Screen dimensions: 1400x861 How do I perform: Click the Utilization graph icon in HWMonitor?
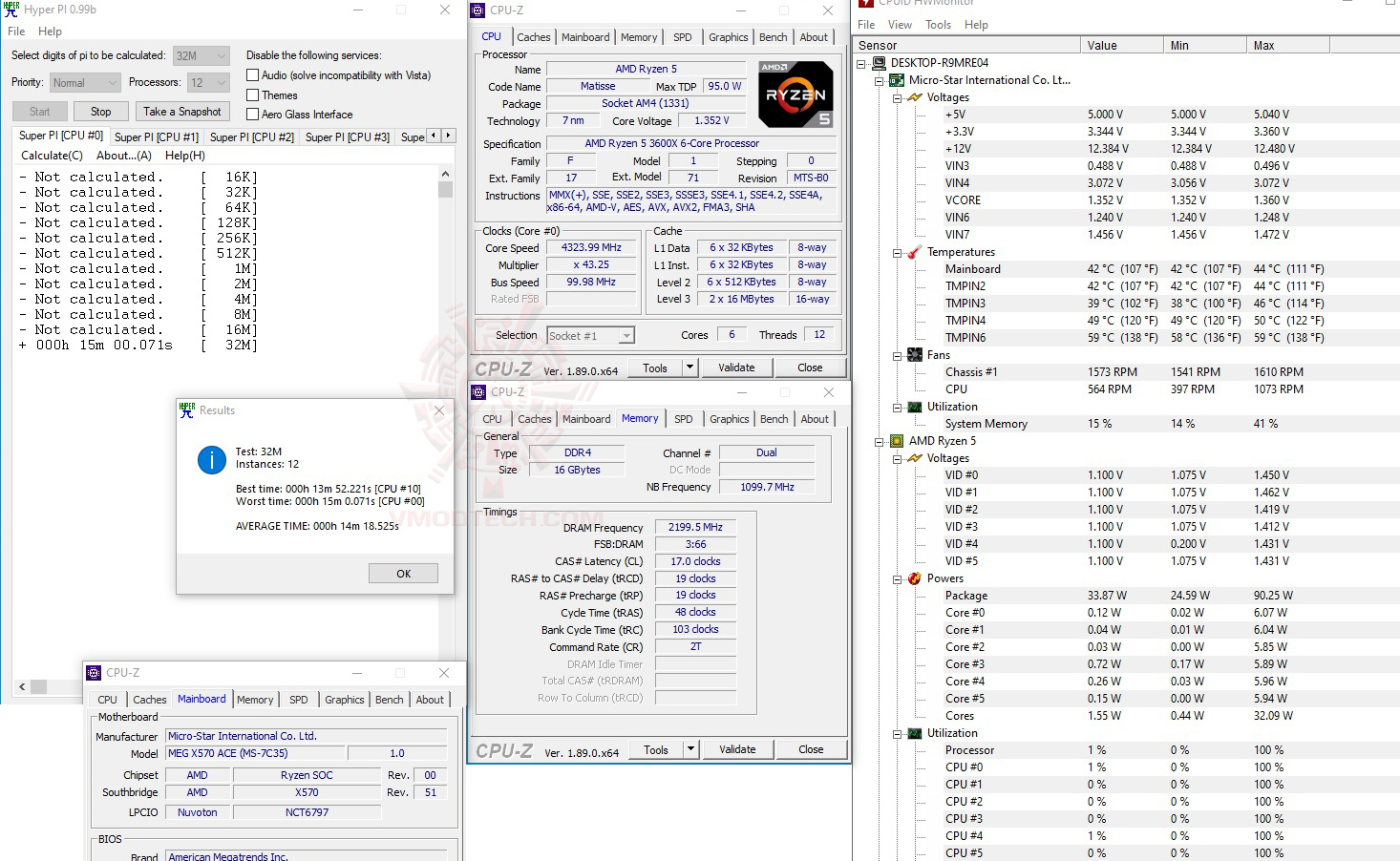pyautogui.click(x=914, y=406)
